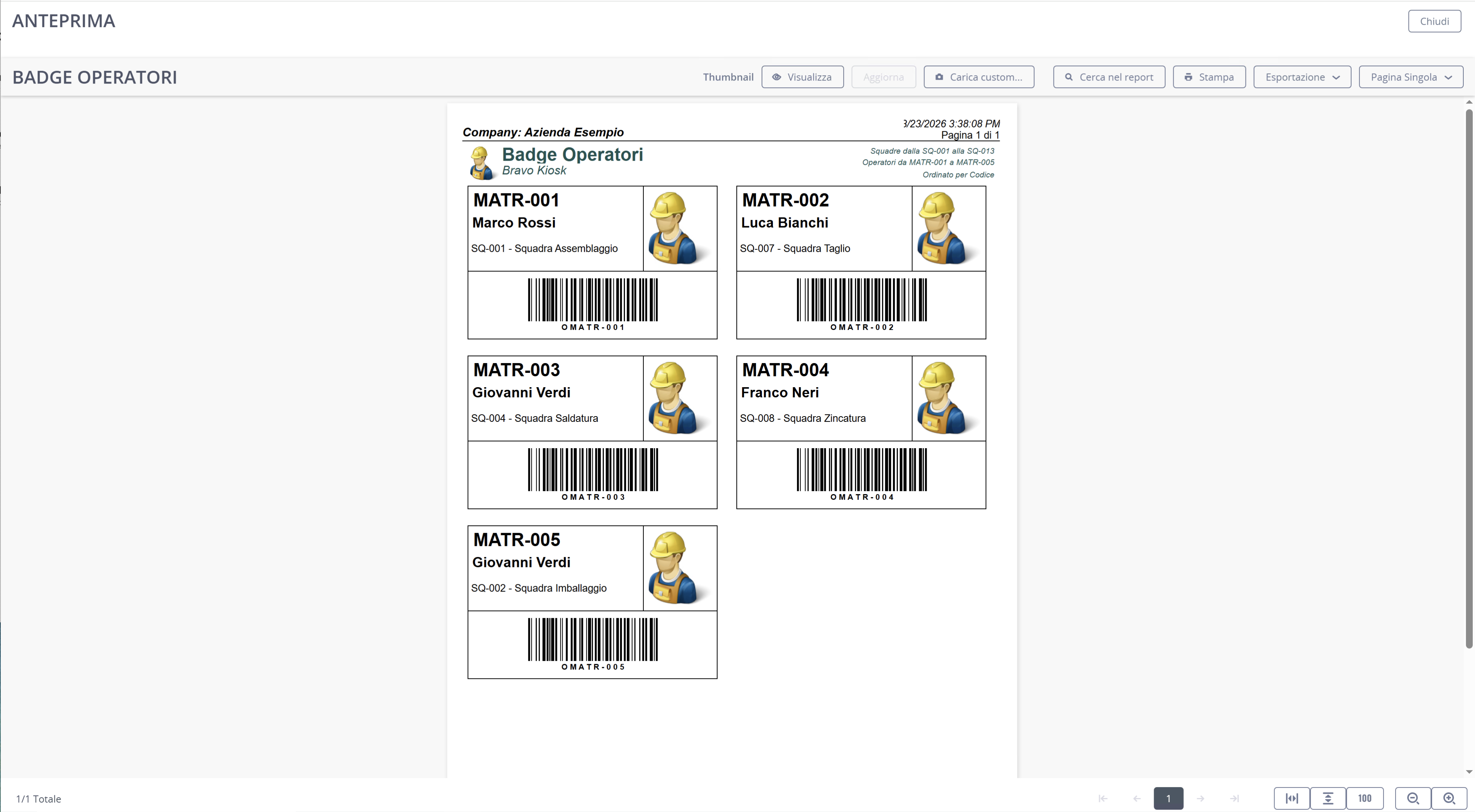Go to the next page arrow
Screen dimensions: 1475x812
1200,798
